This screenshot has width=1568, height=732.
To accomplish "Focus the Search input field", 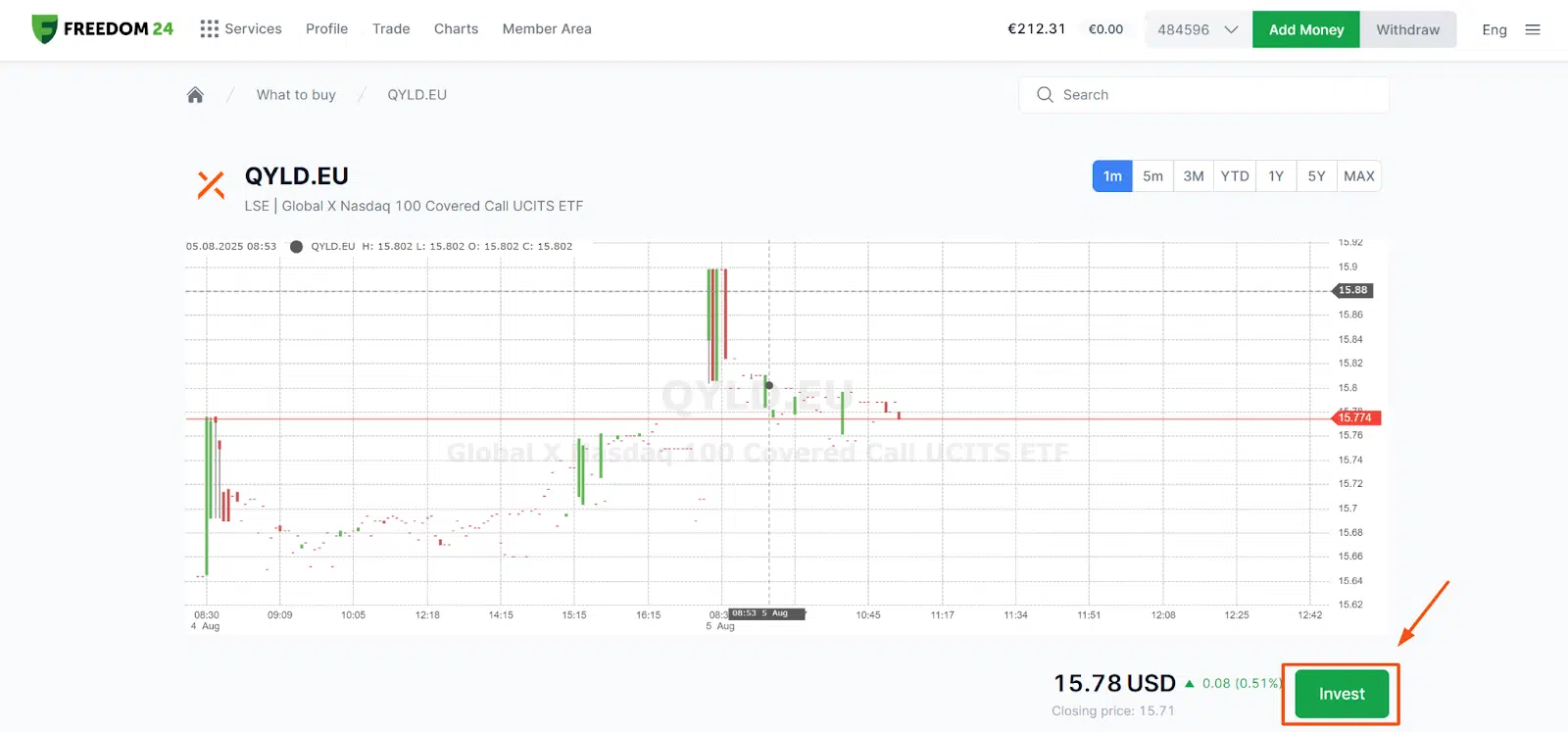I will tap(1204, 95).
